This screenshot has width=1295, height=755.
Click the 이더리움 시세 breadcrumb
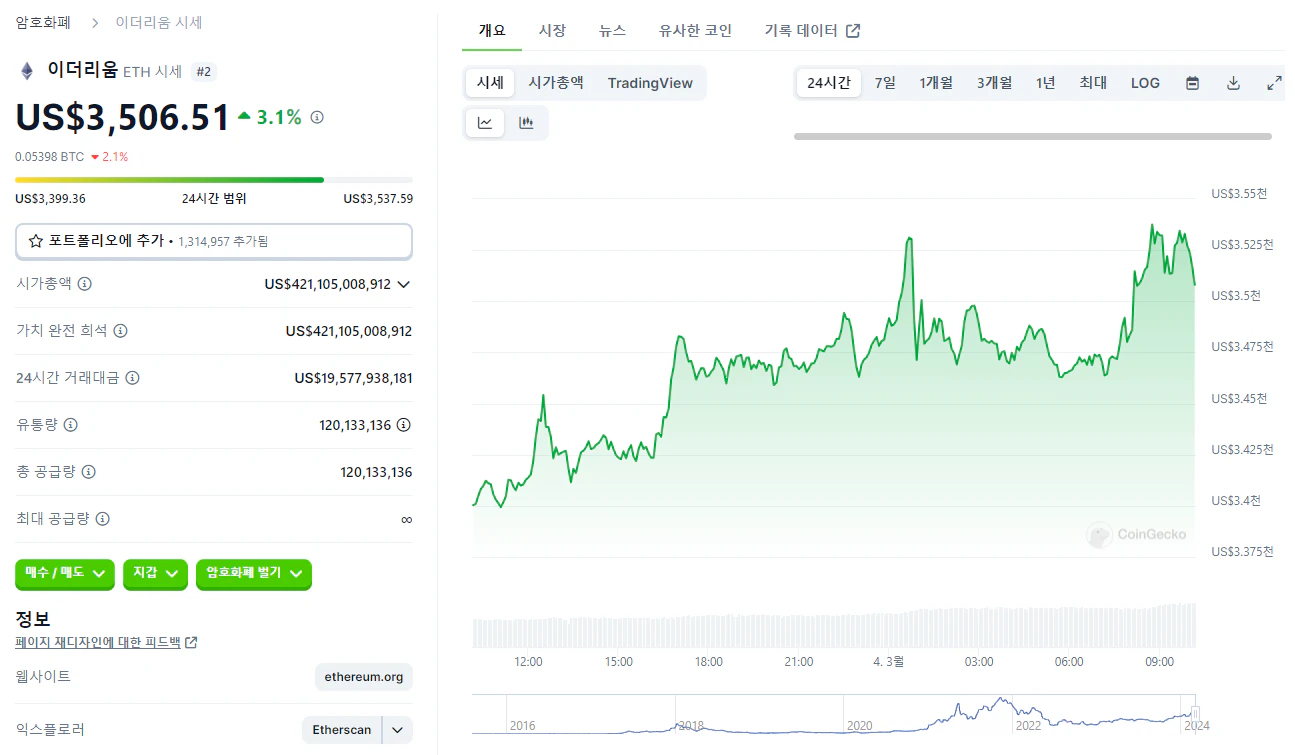click(x=159, y=22)
